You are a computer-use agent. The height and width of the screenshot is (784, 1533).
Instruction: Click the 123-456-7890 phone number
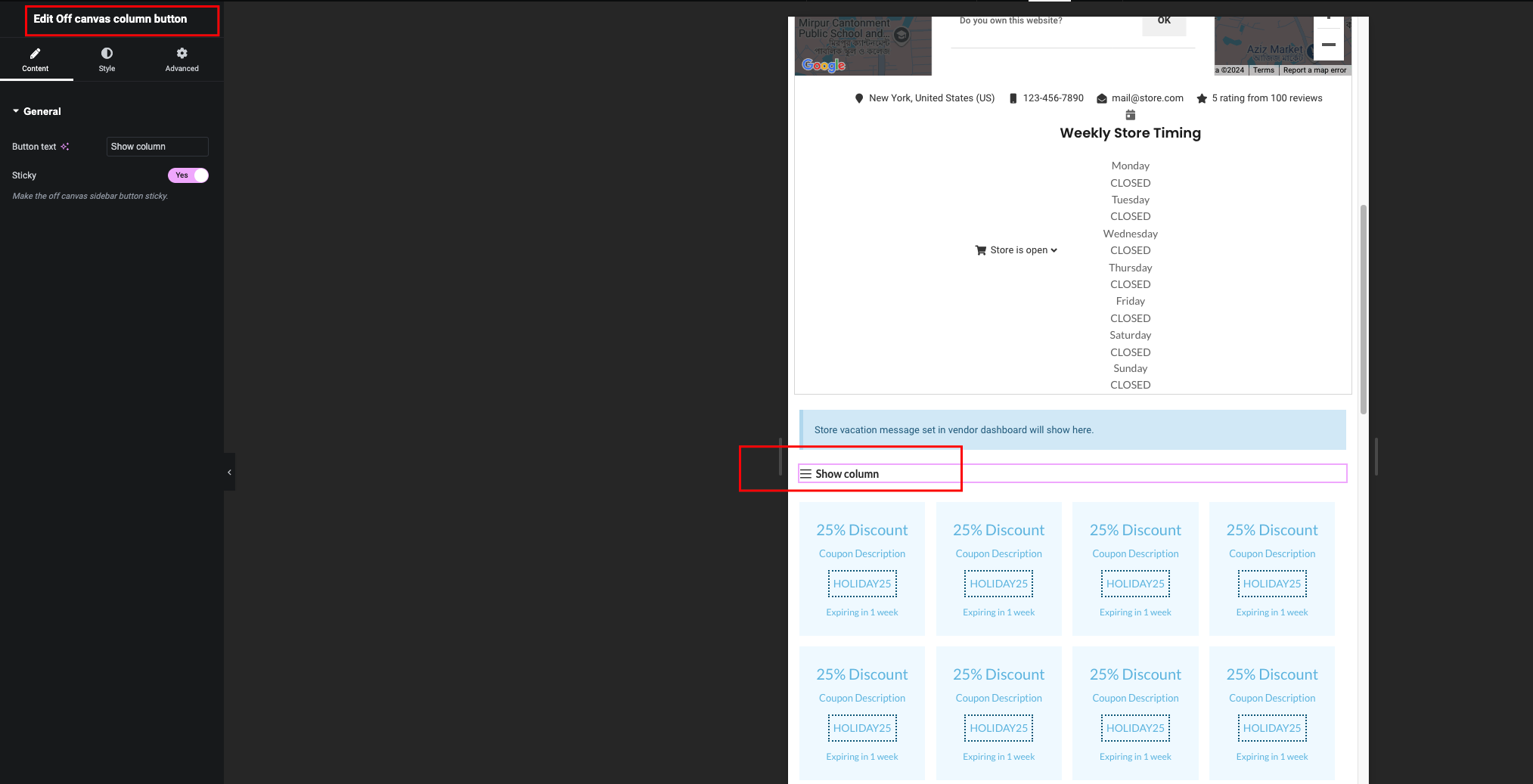pyautogui.click(x=1054, y=98)
